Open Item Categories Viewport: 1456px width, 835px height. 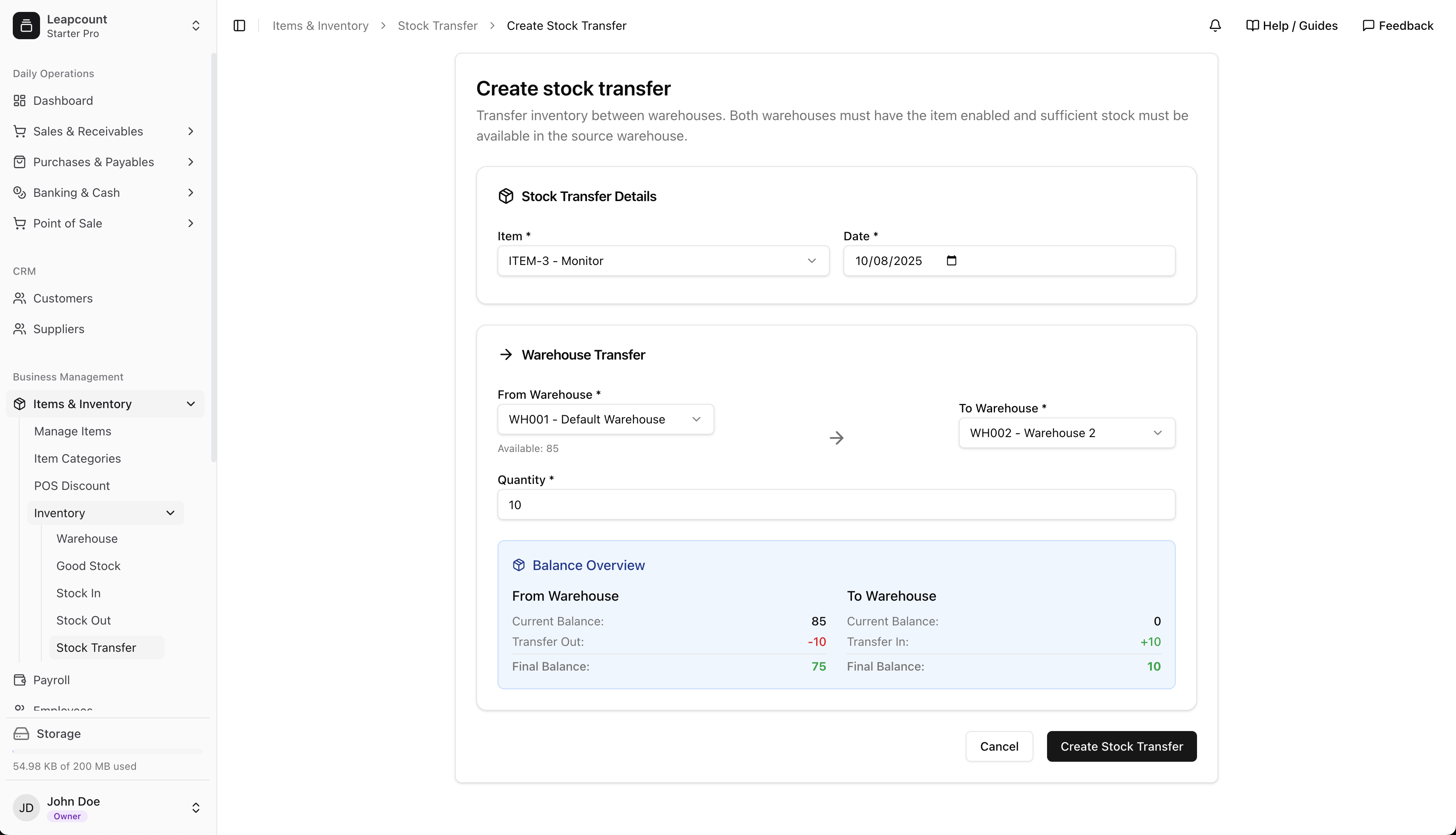click(78, 459)
